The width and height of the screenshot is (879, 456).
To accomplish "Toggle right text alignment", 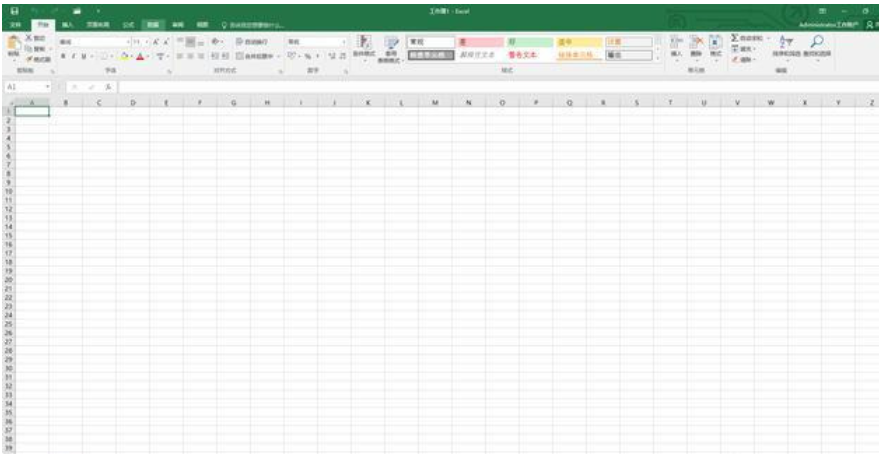I will click(201, 56).
